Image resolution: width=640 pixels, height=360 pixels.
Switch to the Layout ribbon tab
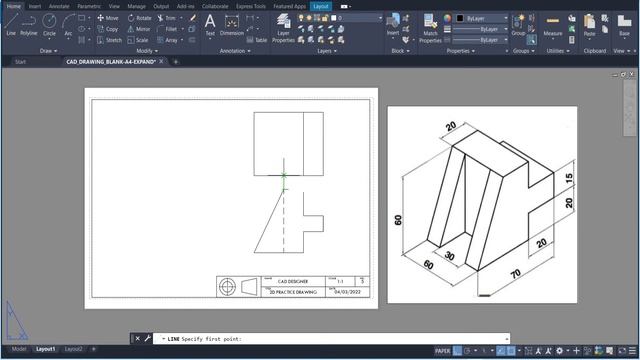pos(321,6)
